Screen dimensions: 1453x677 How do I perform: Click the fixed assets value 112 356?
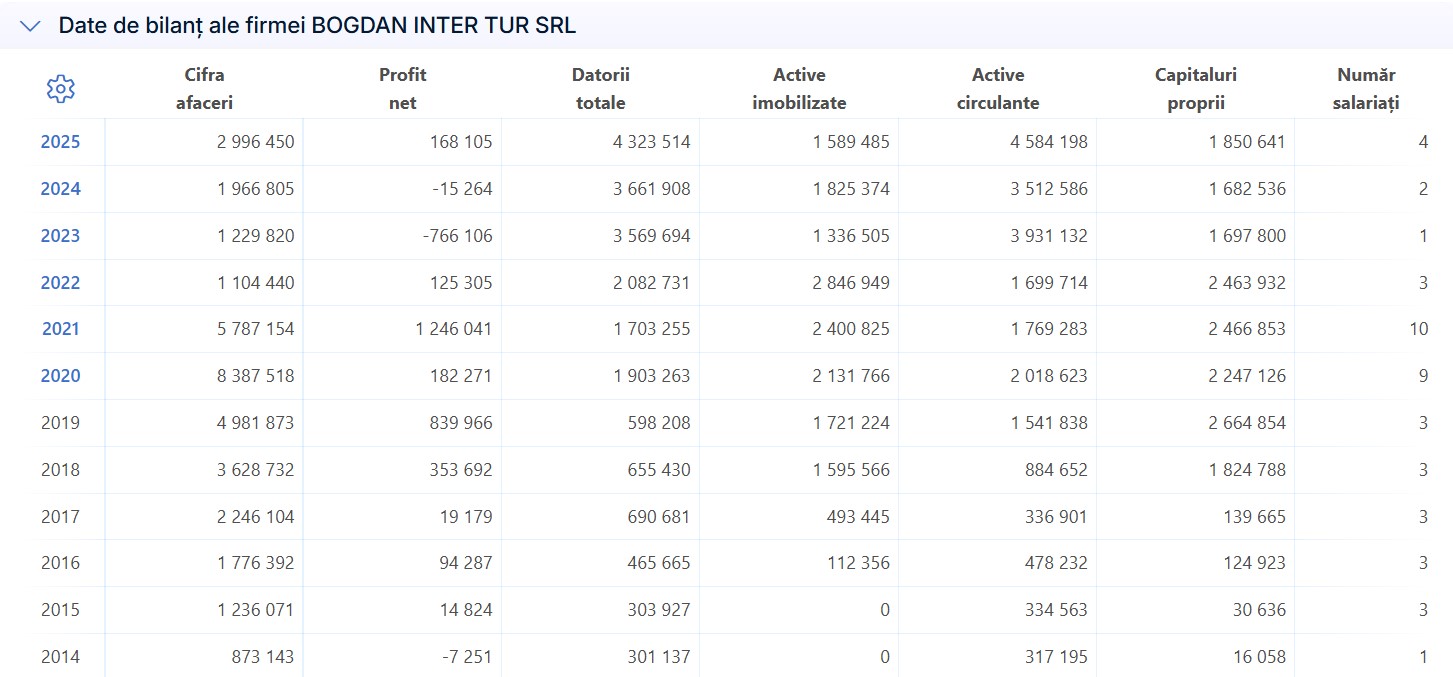point(858,563)
